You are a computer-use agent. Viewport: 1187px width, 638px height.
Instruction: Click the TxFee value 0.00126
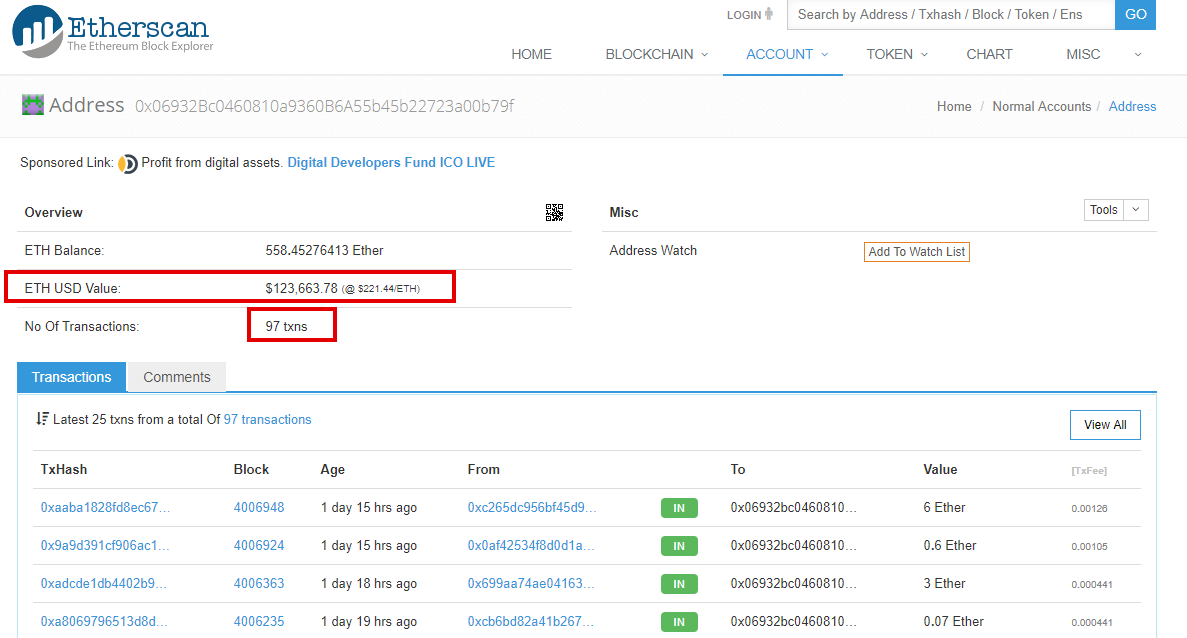point(1089,509)
